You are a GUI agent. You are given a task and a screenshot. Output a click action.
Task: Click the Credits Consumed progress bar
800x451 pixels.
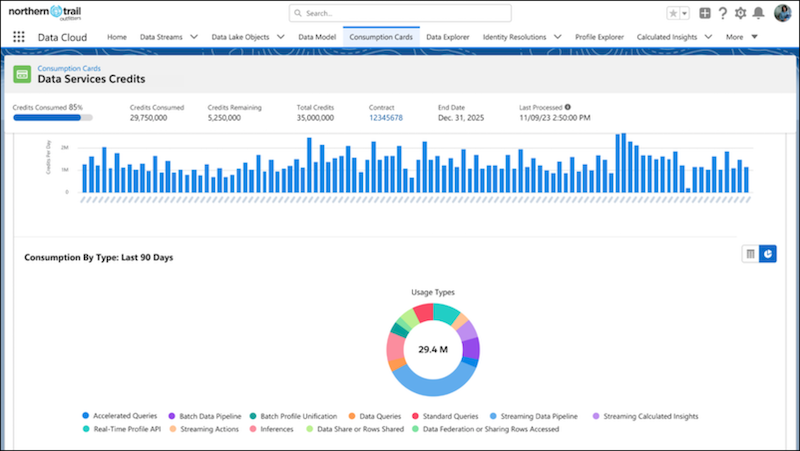pyautogui.click(x=53, y=117)
